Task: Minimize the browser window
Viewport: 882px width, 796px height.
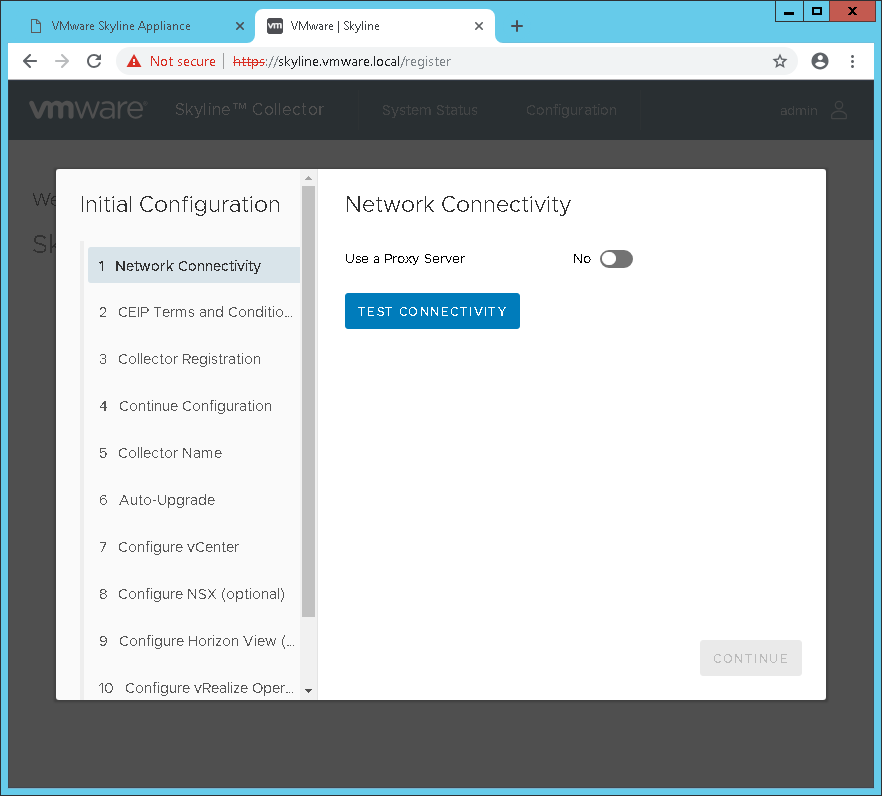Action: [x=789, y=11]
